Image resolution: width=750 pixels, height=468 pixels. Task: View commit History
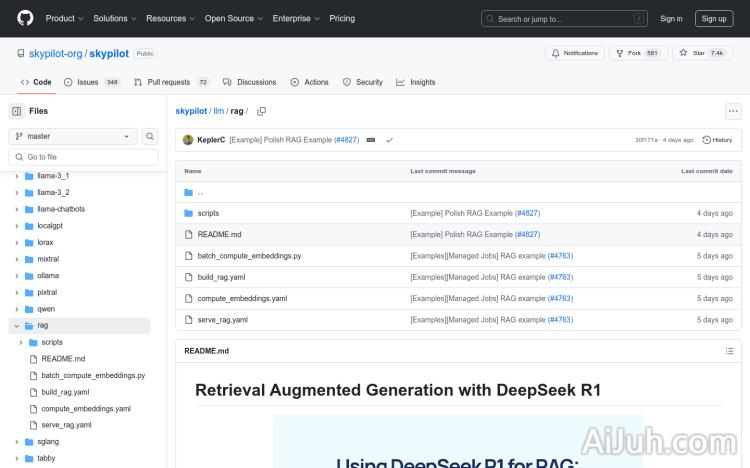pyautogui.click(x=718, y=140)
